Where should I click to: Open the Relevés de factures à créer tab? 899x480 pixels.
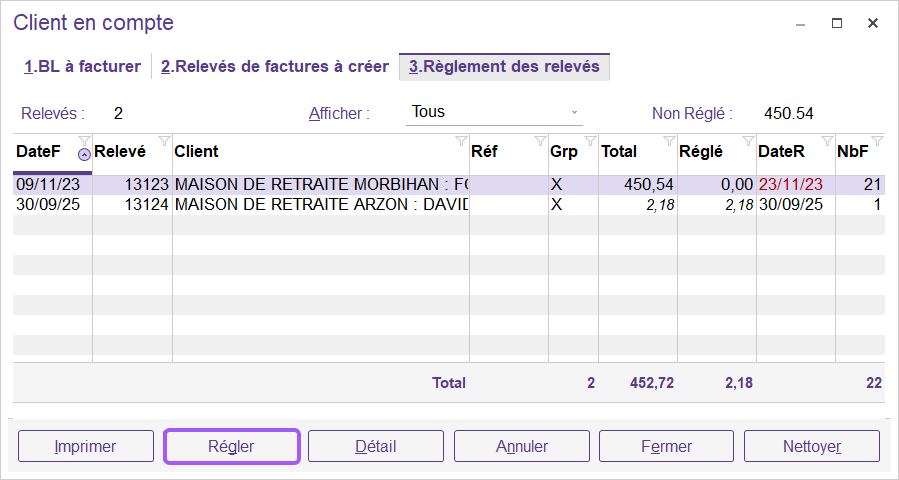275,67
